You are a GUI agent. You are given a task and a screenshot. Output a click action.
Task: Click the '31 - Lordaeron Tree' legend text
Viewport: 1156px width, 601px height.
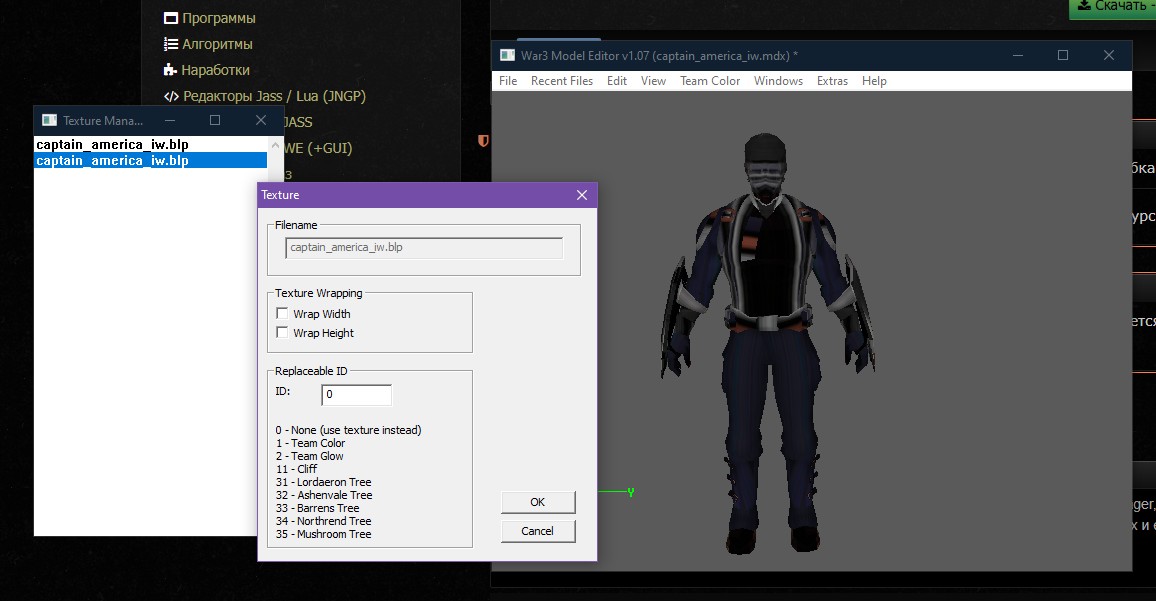(x=324, y=482)
